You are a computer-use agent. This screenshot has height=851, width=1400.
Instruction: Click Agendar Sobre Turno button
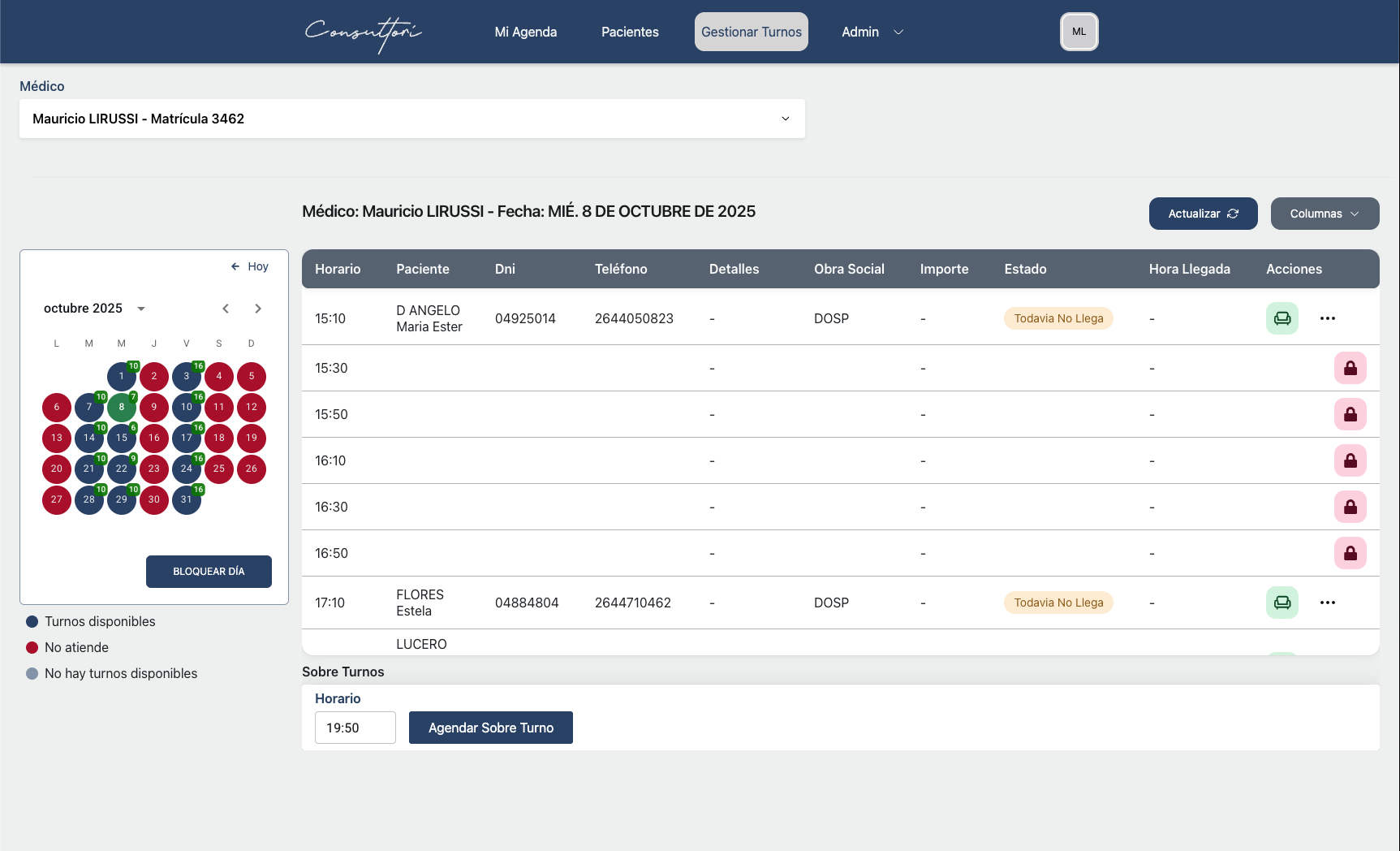(x=490, y=728)
